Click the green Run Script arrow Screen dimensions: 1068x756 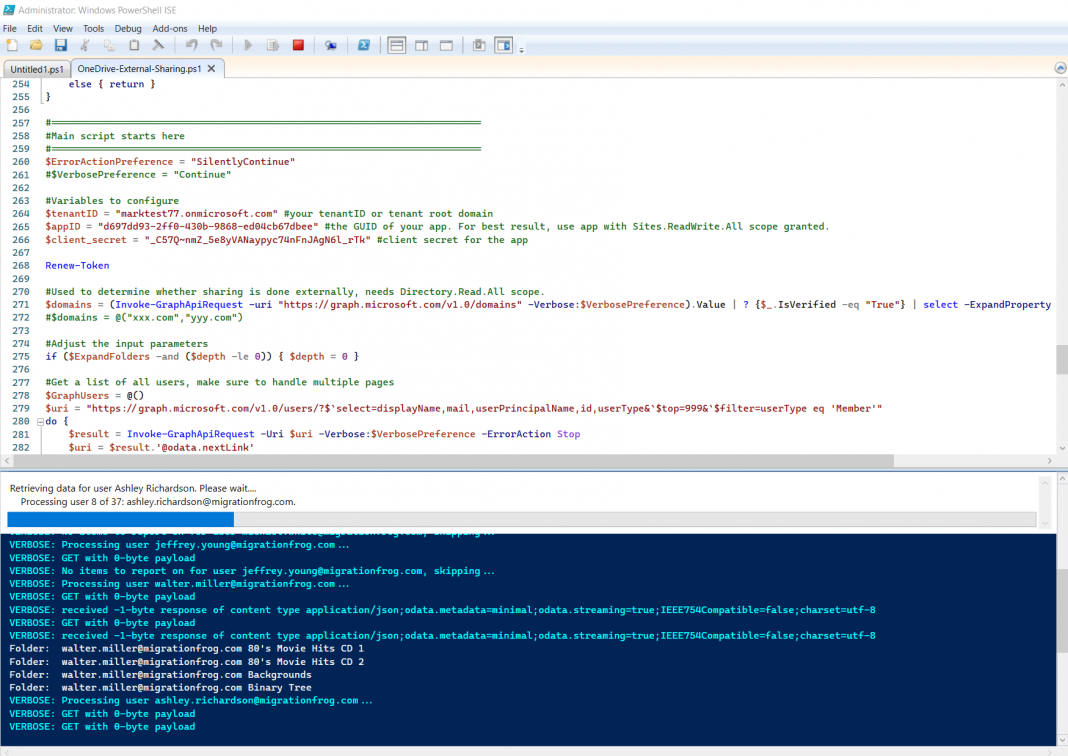click(248, 45)
